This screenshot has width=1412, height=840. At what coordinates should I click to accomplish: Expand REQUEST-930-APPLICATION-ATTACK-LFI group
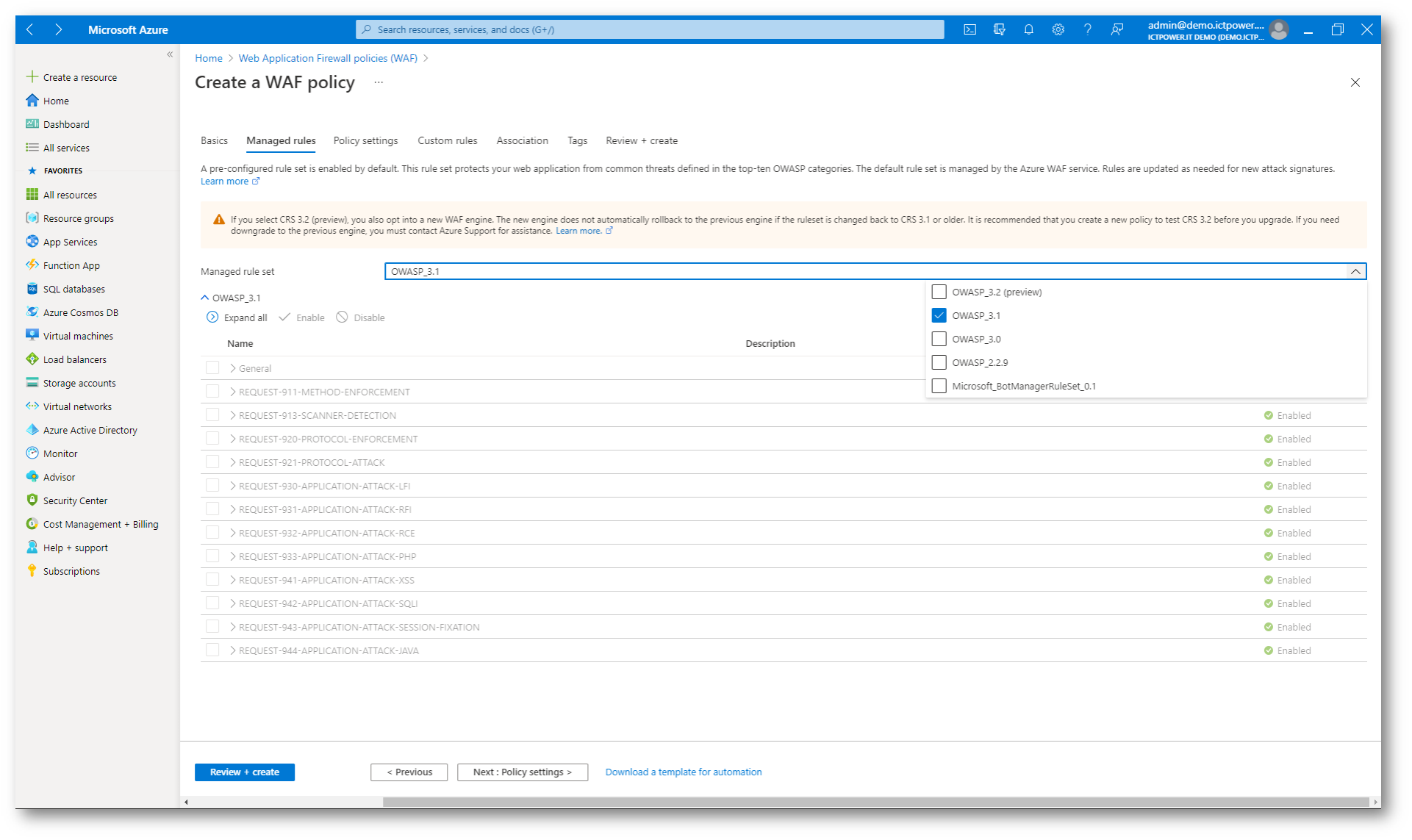(x=232, y=486)
